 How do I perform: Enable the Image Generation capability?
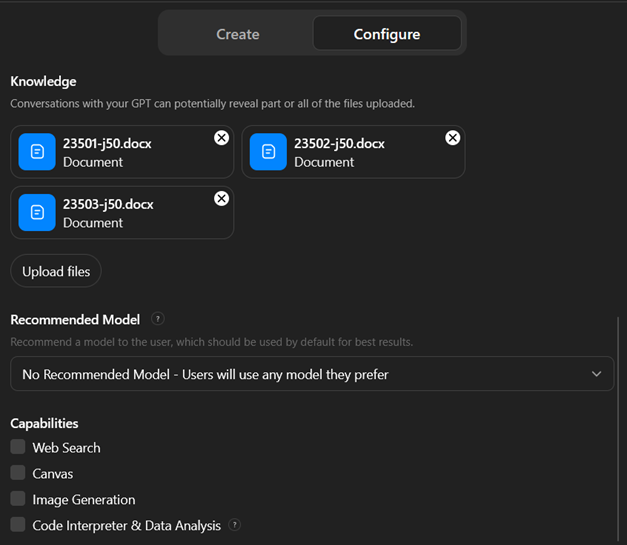(18, 499)
